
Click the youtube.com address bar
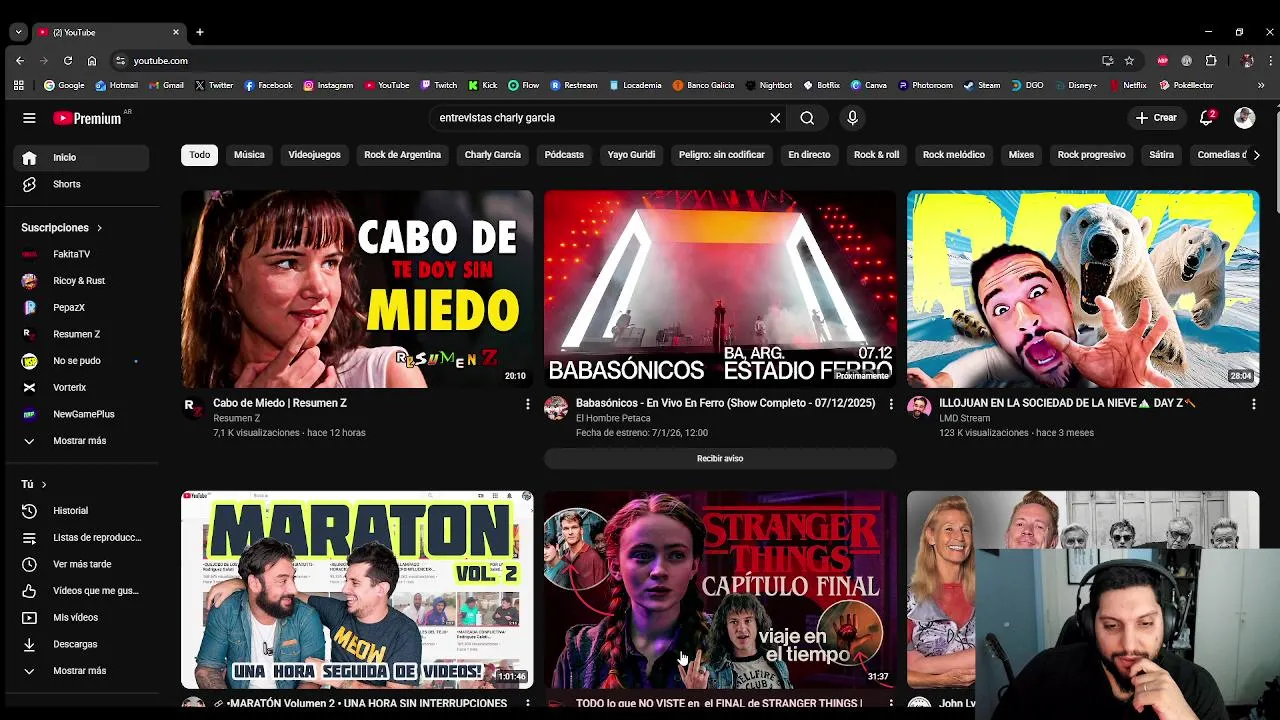point(600,60)
